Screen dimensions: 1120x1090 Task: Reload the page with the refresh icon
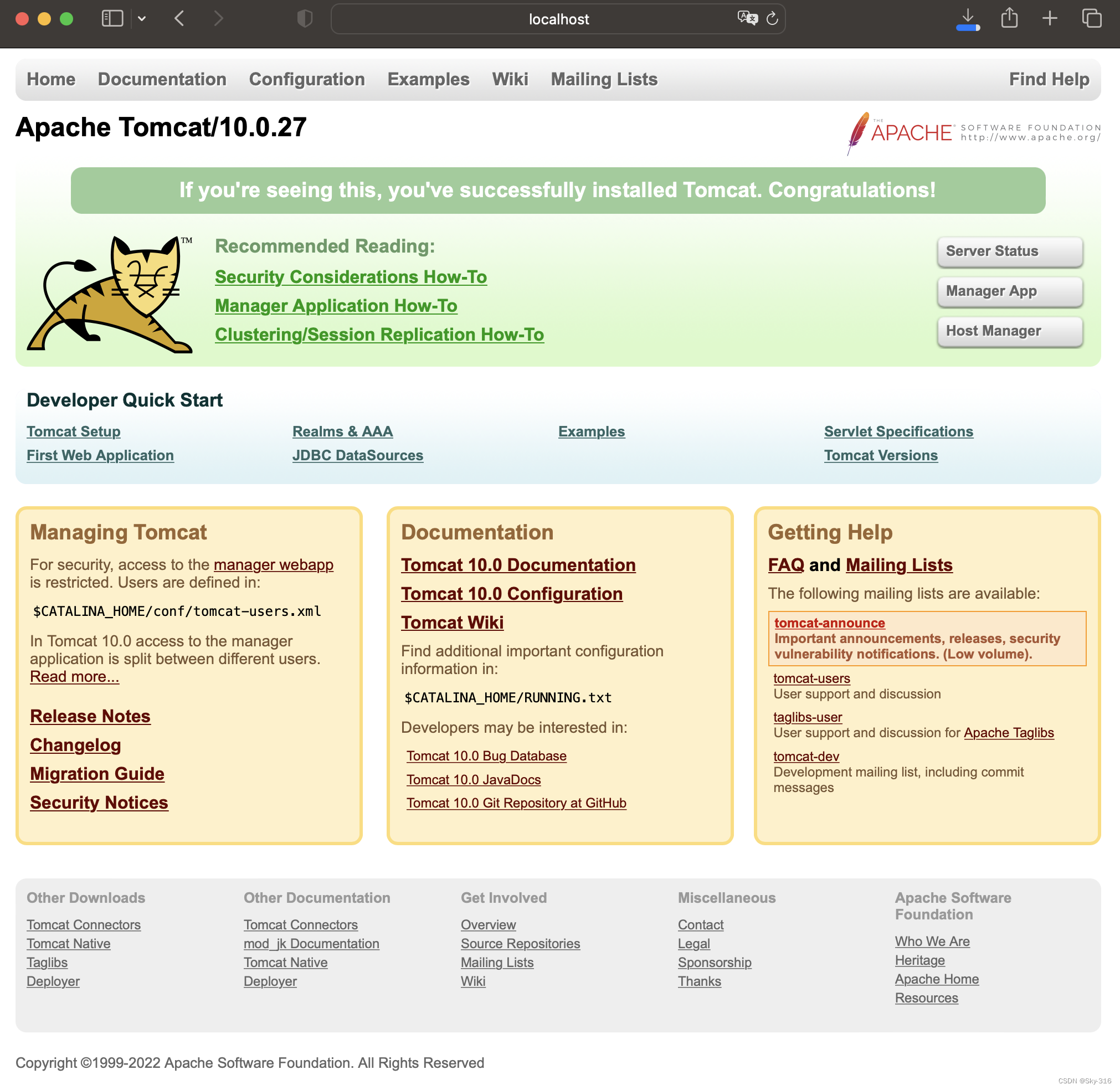[773, 19]
